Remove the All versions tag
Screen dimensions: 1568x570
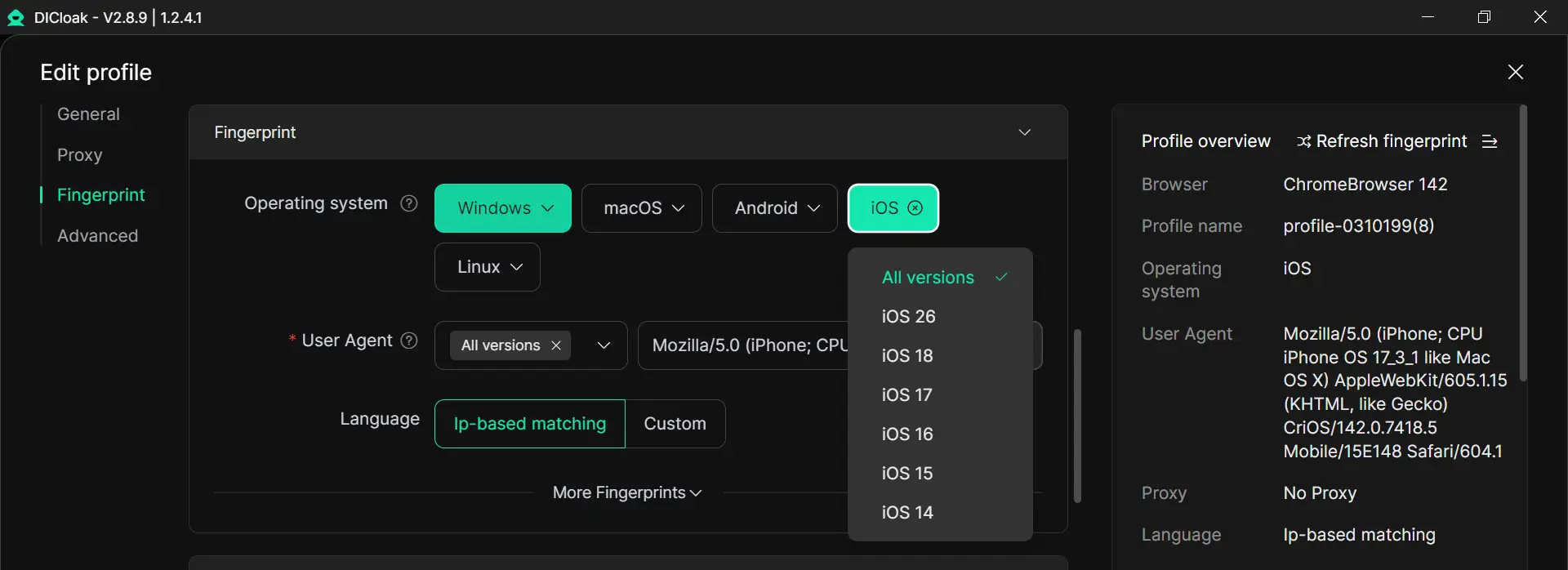click(556, 345)
